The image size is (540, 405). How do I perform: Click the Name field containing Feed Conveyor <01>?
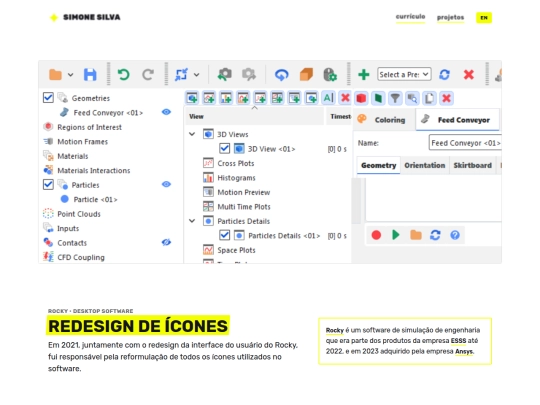[x=465, y=143]
